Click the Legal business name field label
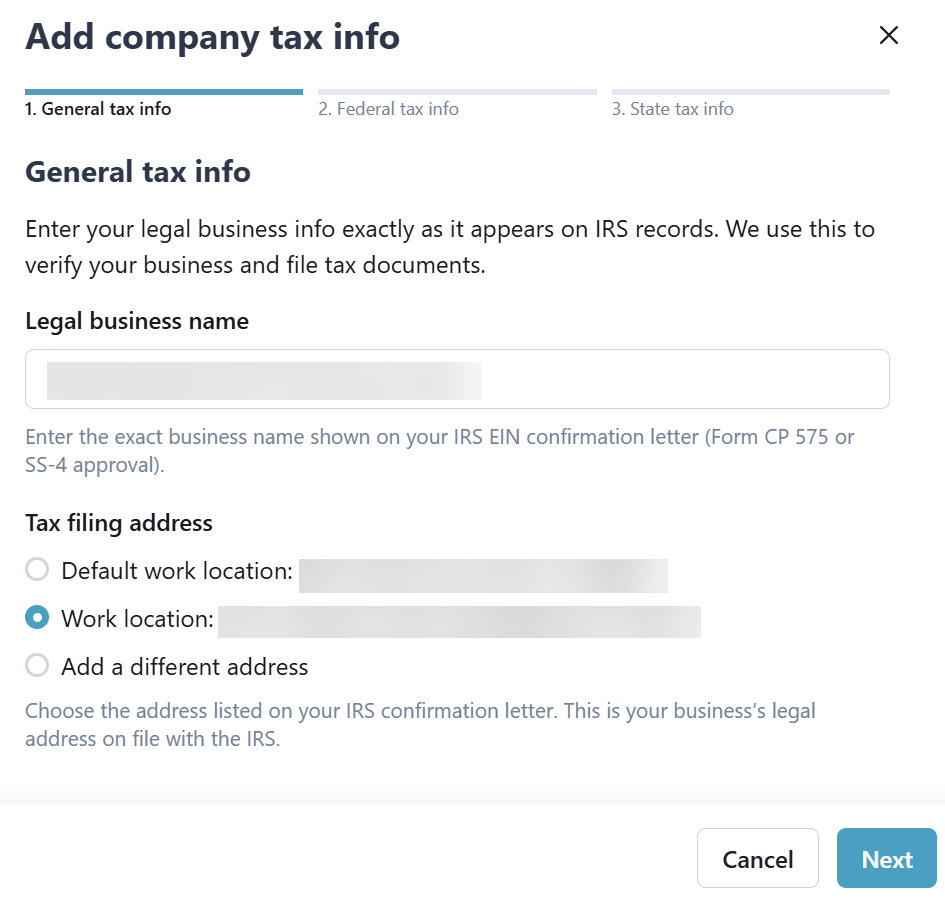Image resolution: width=945 pixels, height=901 pixels. pos(137,321)
